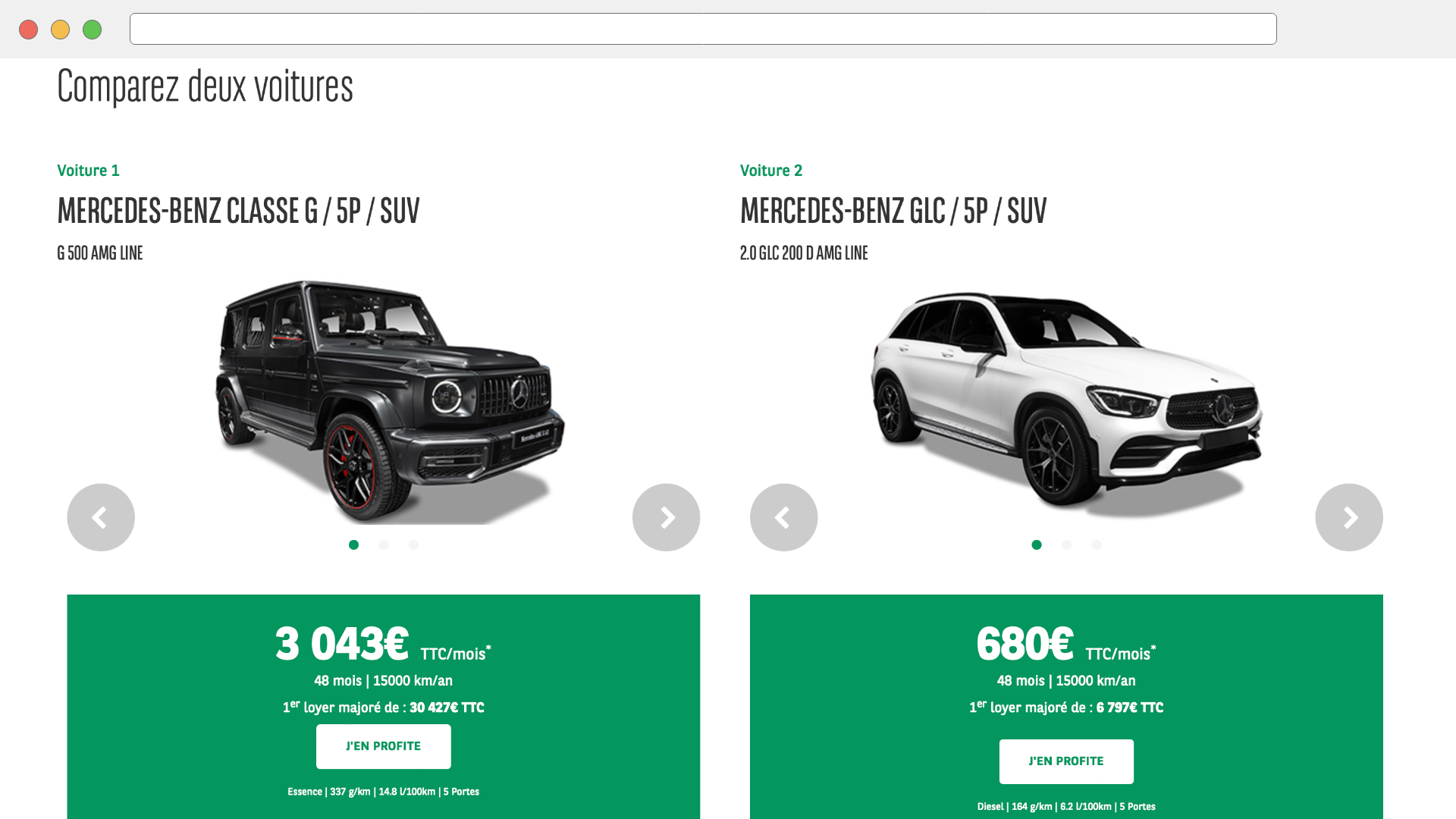The height and width of the screenshot is (819, 1456).
Task: Show previous image of Voiture 1
Action: coord(101,517)
